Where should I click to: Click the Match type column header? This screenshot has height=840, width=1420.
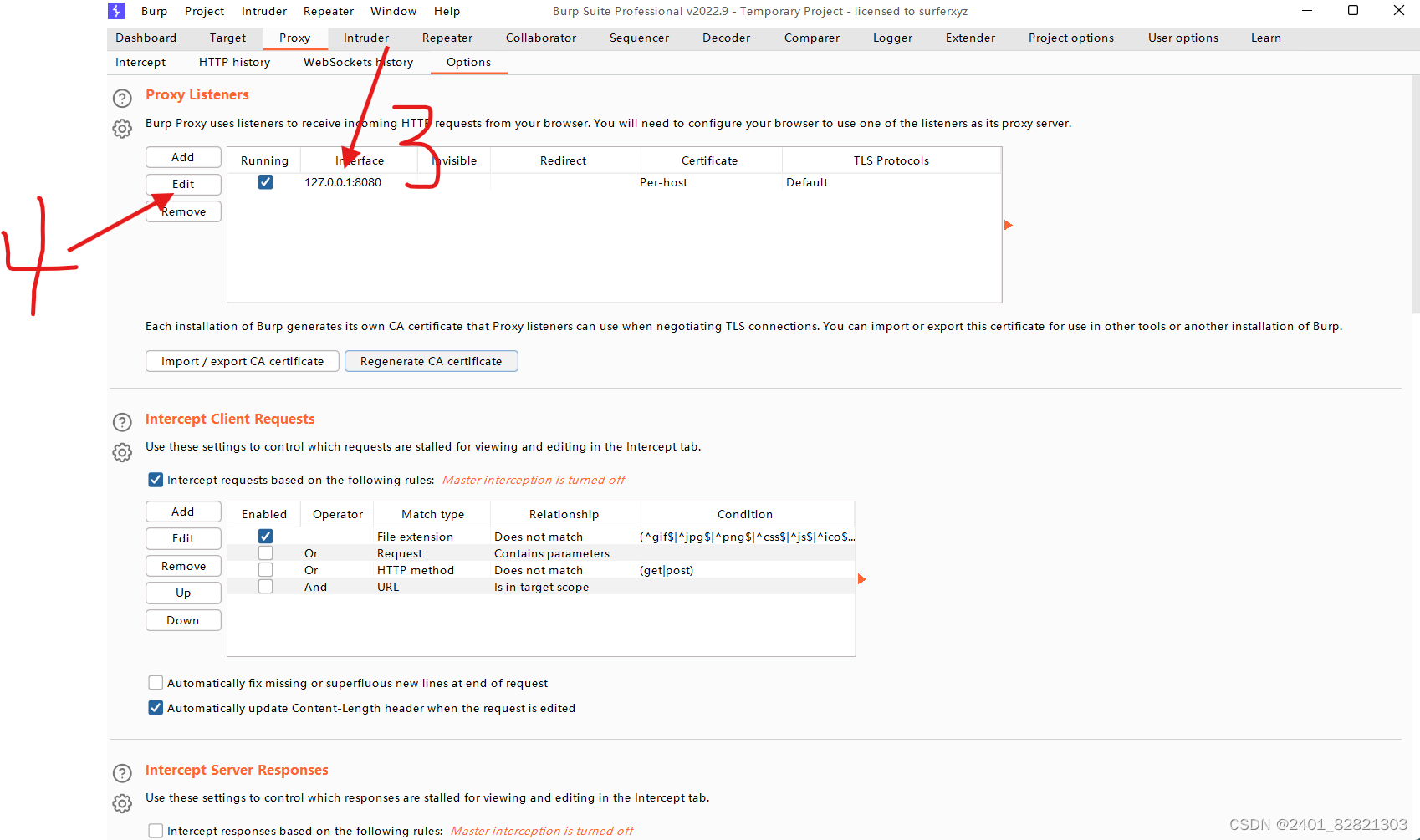coord(432,514)
